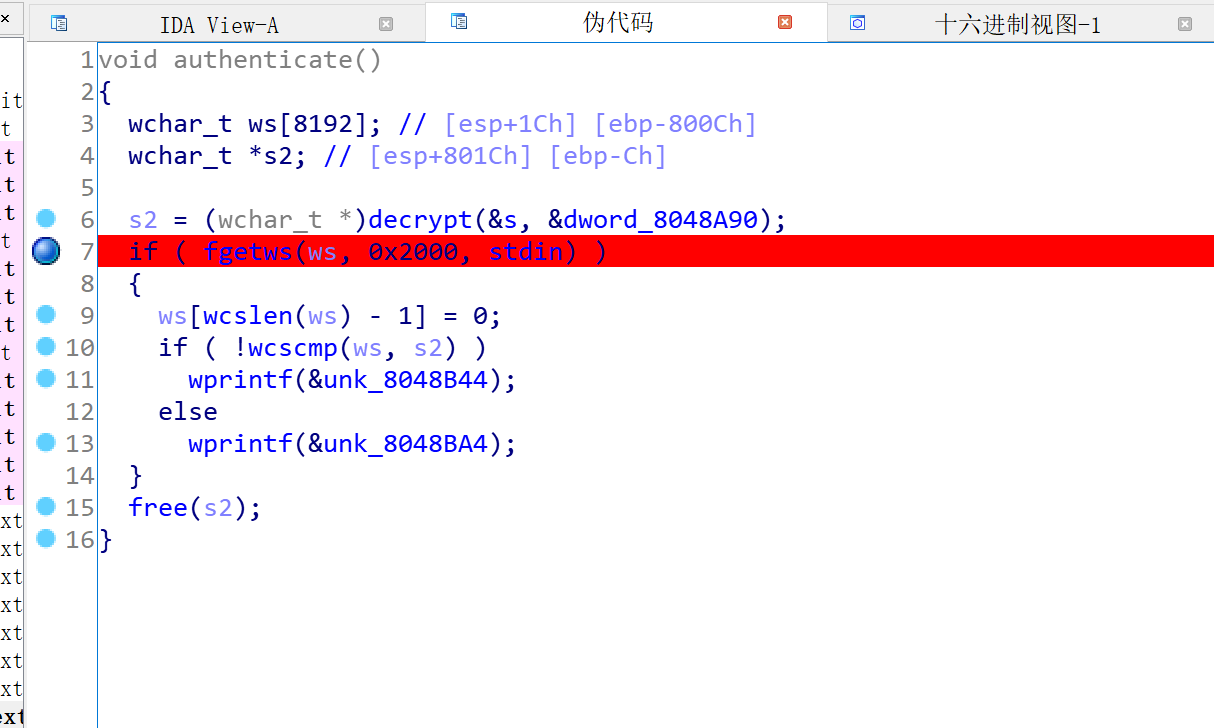Image resolution: width=1214 pixels, height=728 pixels.
Task: Click the pseudocode tab's clipboard icon
Action: click(x=459, y=21)
